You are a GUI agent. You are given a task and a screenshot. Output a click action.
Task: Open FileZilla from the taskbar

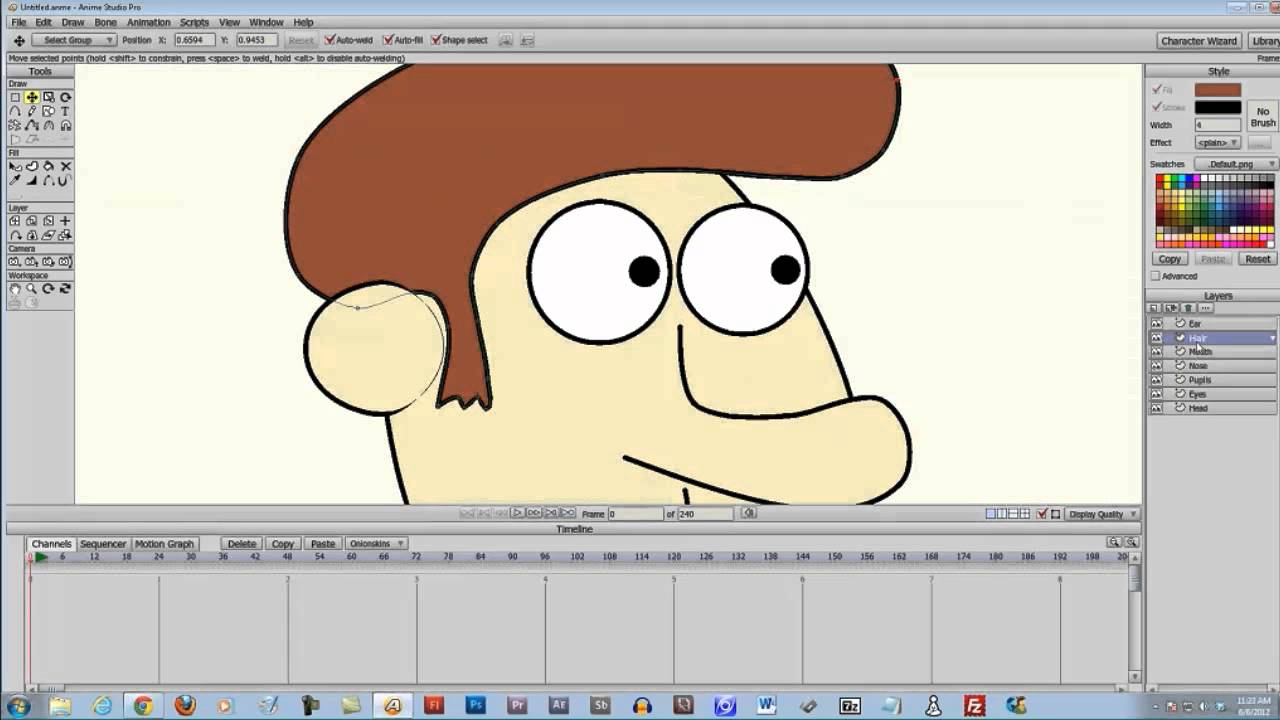pos(974,705)
